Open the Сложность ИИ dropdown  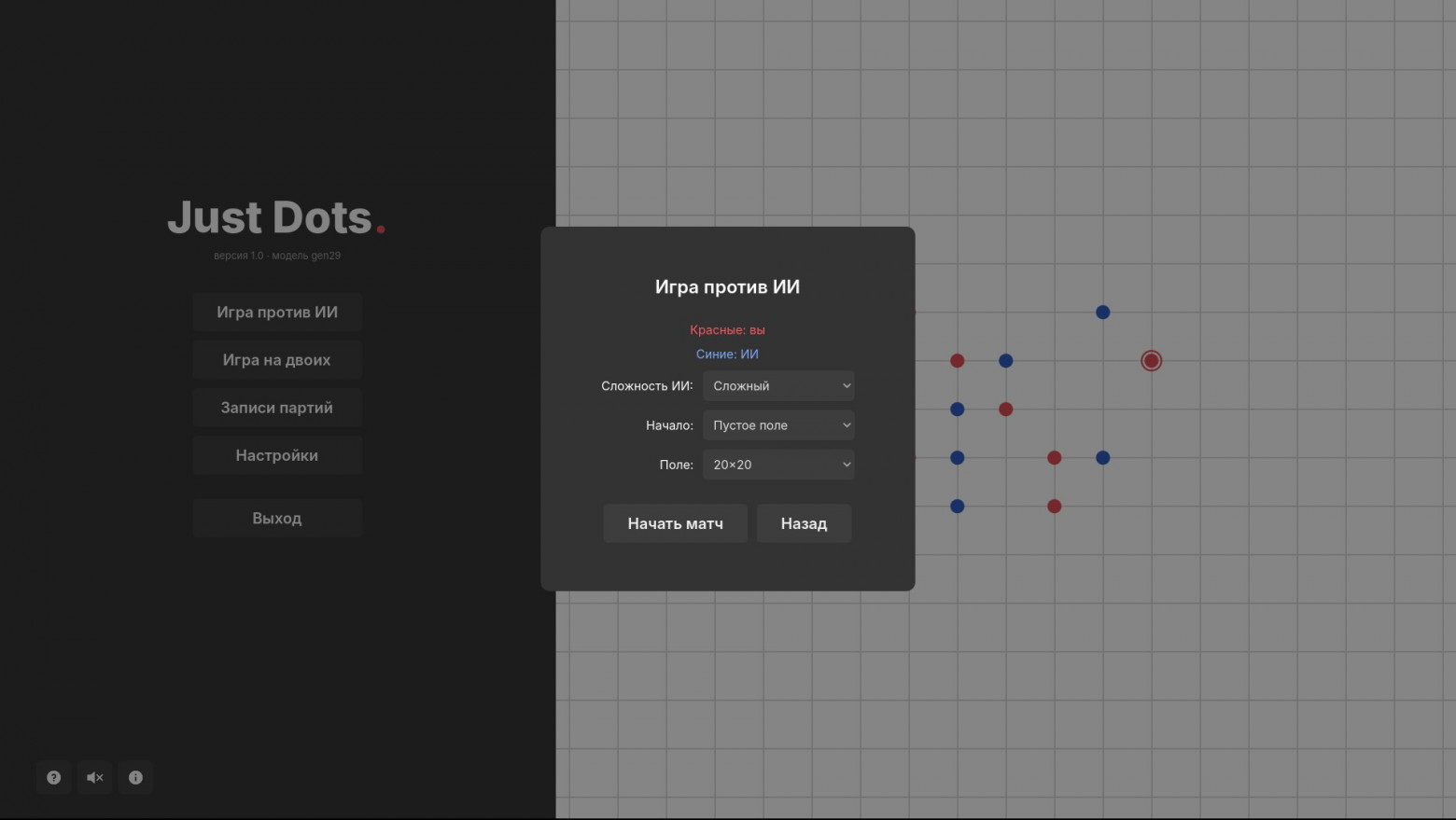point(778,385)
